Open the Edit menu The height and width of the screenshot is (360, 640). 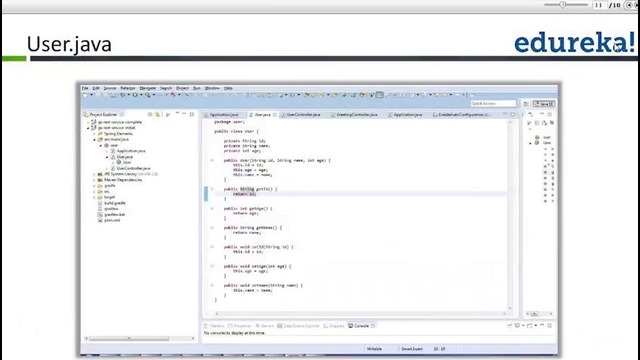(x=96, y=88)
